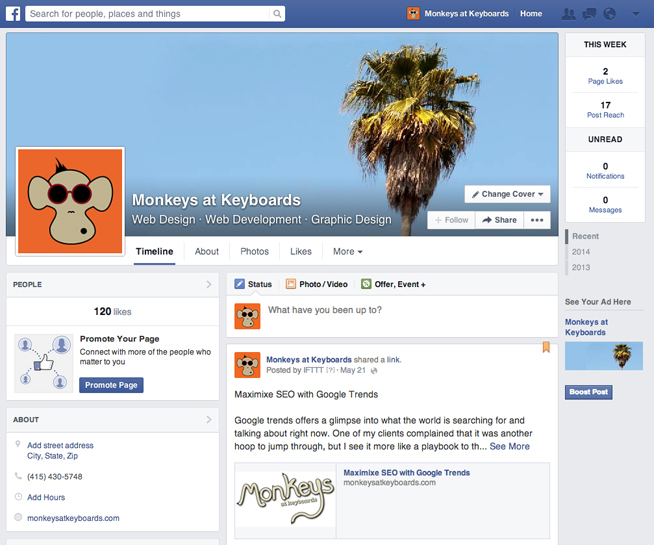This screenshot has width=654, height=545.
Task: Switch to the Photos tab
Action: pos(254,251)
